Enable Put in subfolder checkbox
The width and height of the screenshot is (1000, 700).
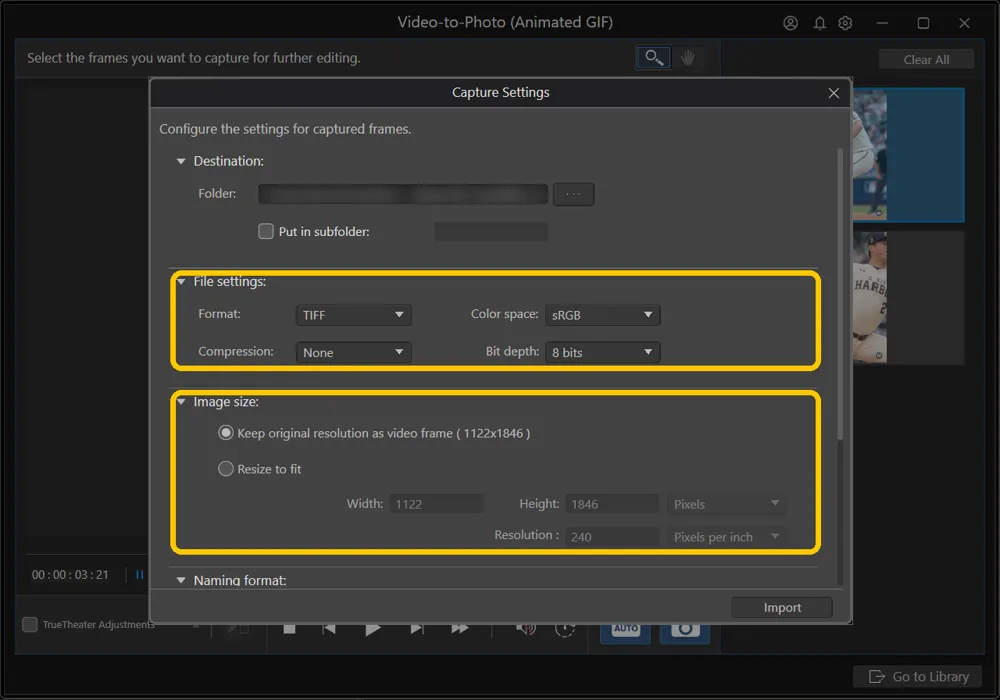coord(266,231)
